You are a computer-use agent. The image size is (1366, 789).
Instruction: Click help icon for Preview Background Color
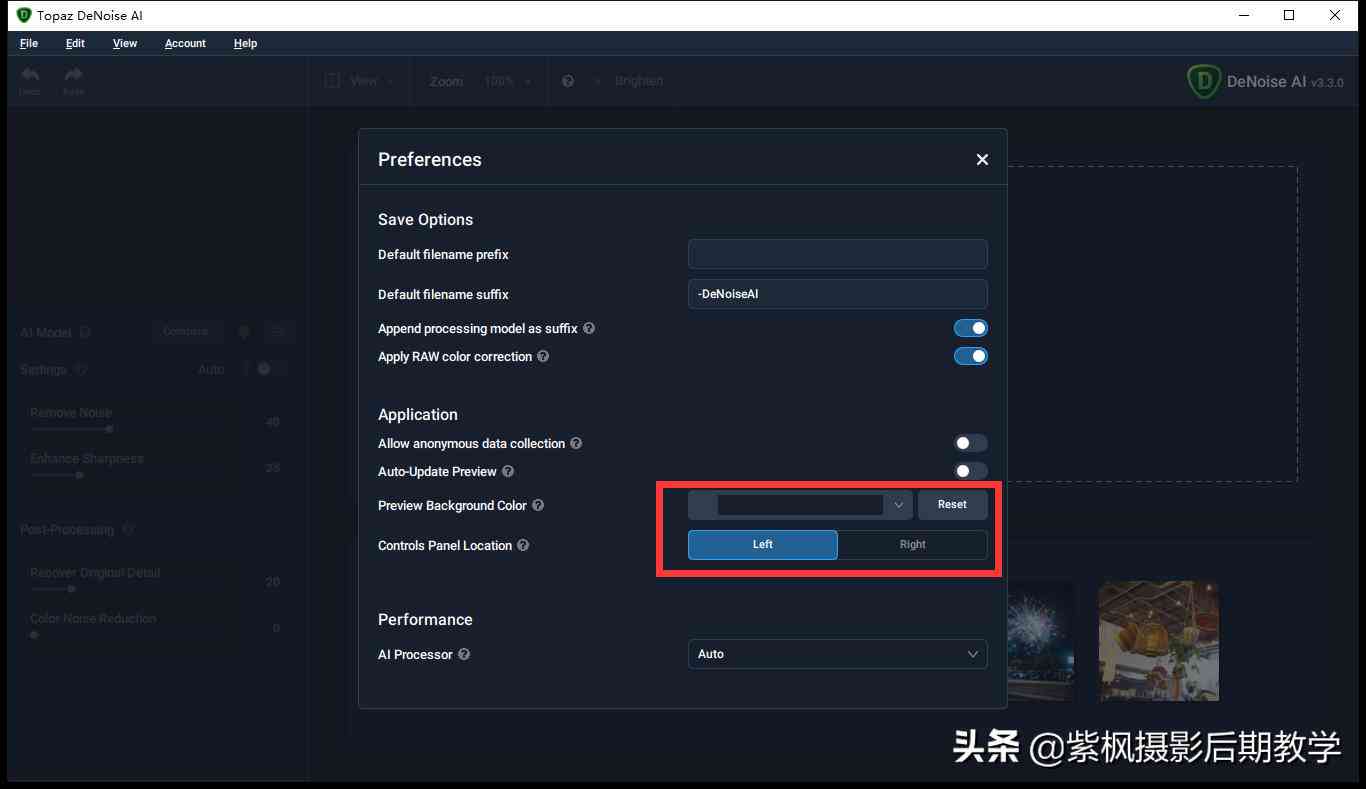click(x=538, y=505)
